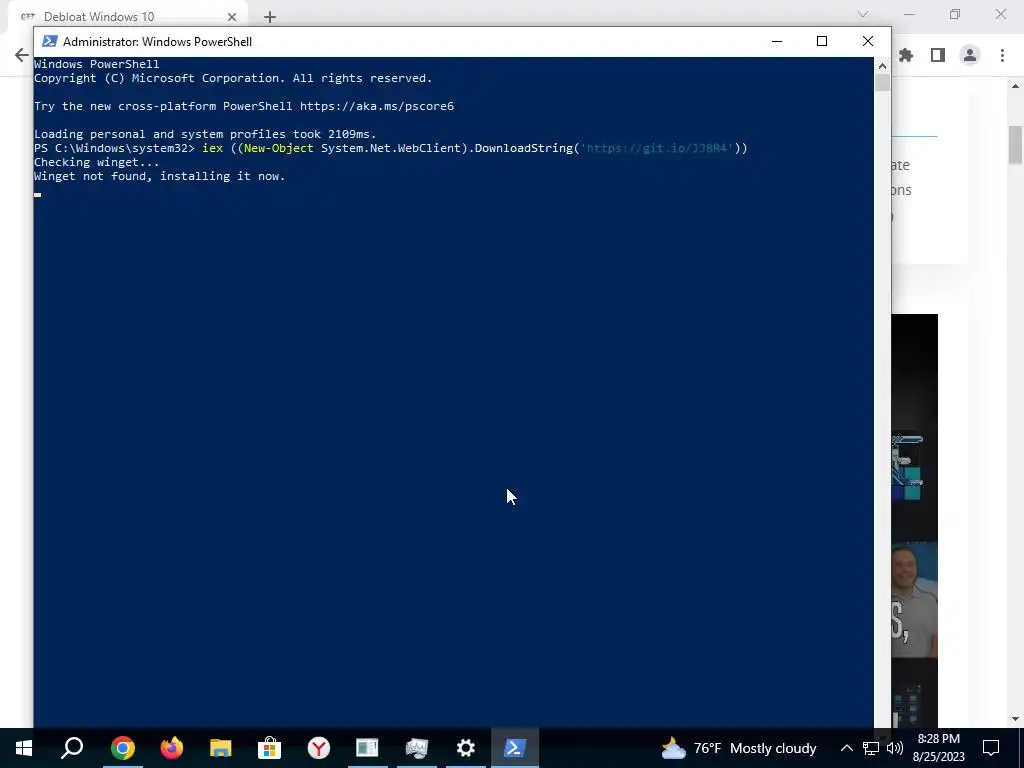The image size is (1024, 768).
Task: Open the notification center icon
Action: 991,748
